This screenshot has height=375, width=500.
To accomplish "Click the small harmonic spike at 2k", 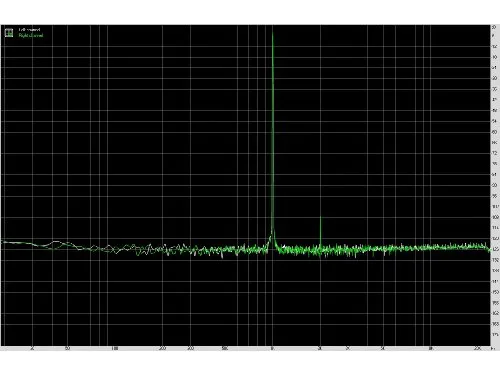I will [x=320, y=218].
